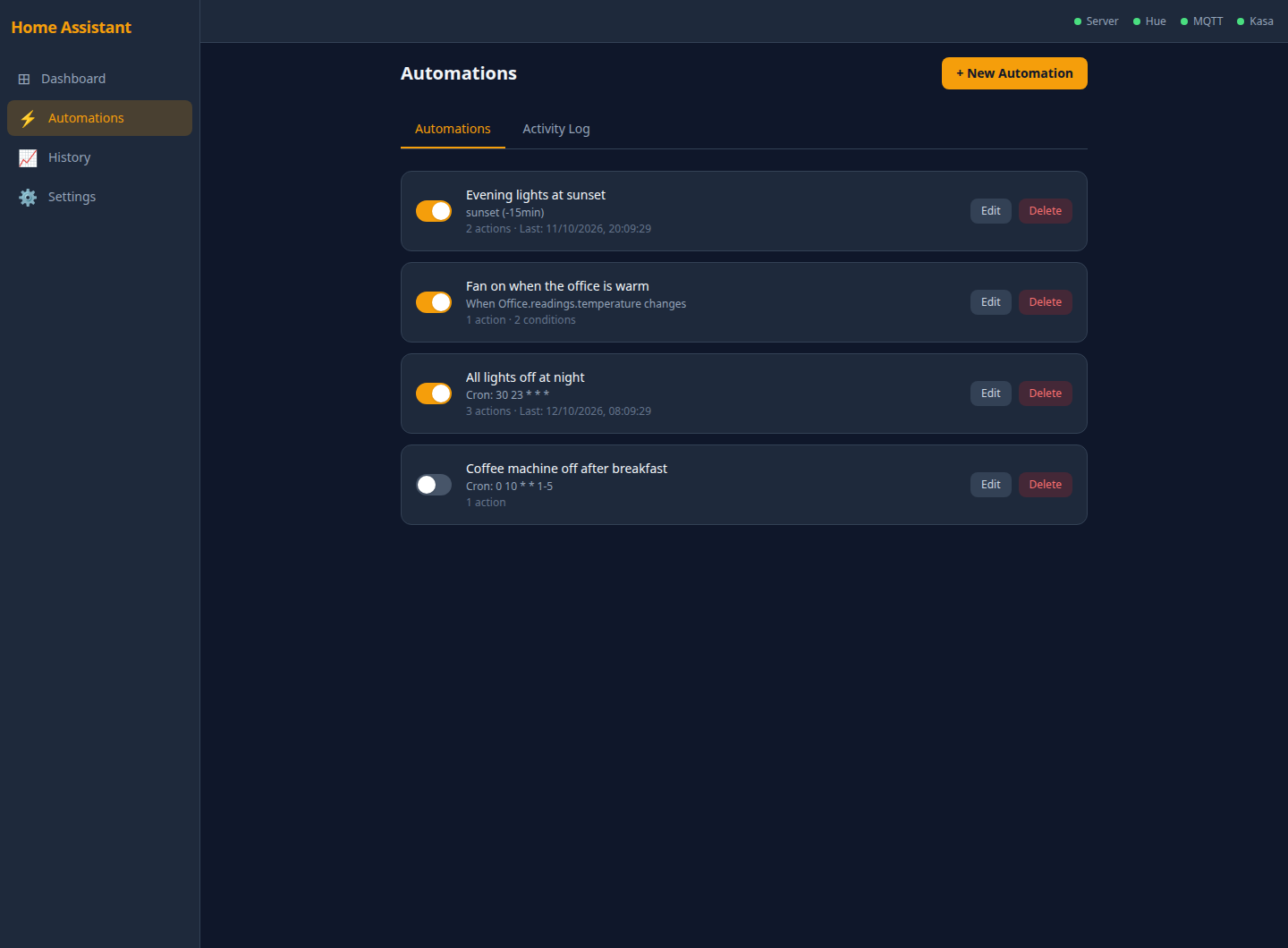The image size is (1288, 948).
Task: Click the "Evening lights at sunset" title
Action: (x=536, y=195)
